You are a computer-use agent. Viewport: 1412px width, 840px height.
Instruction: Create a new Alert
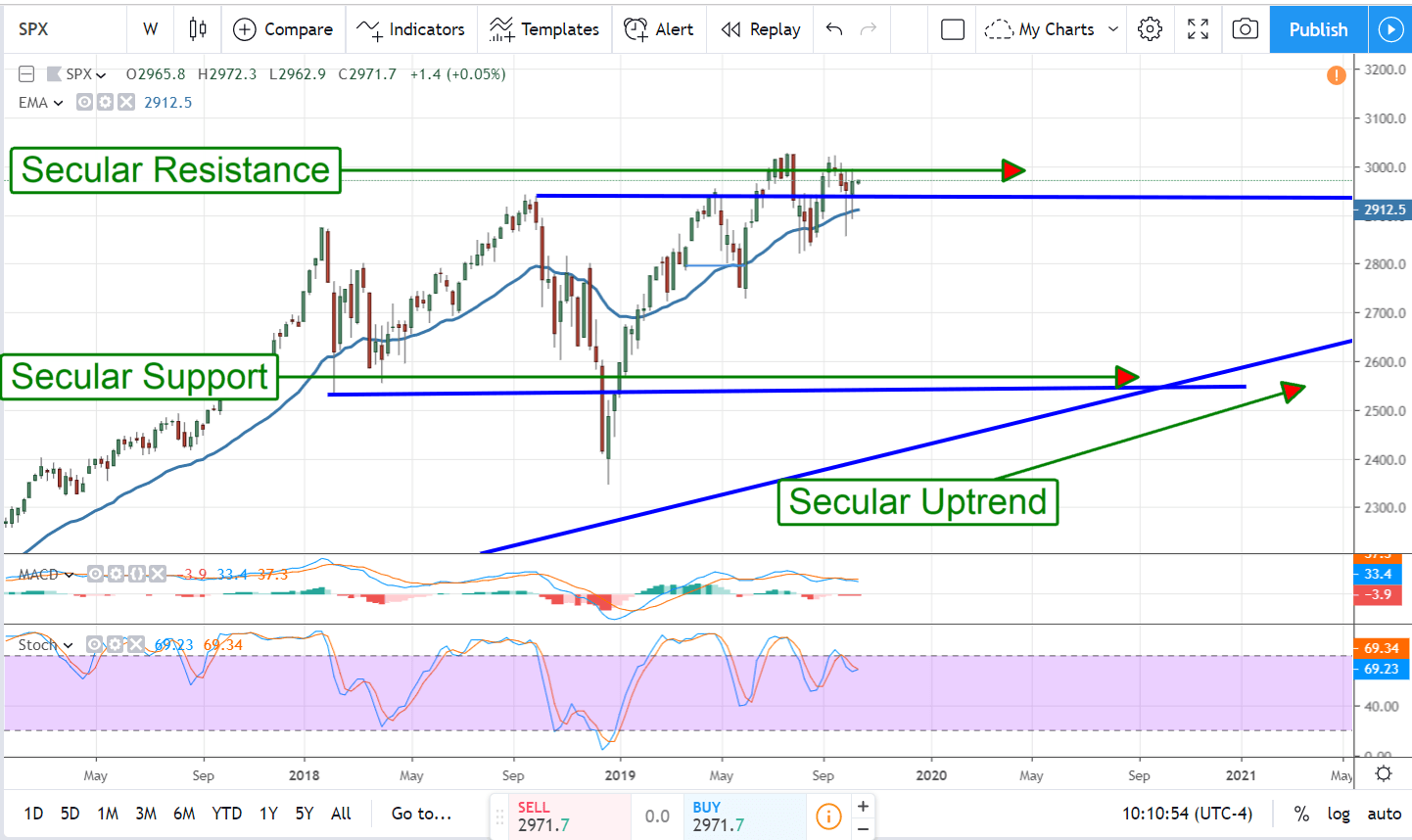[x=659, y=29]
